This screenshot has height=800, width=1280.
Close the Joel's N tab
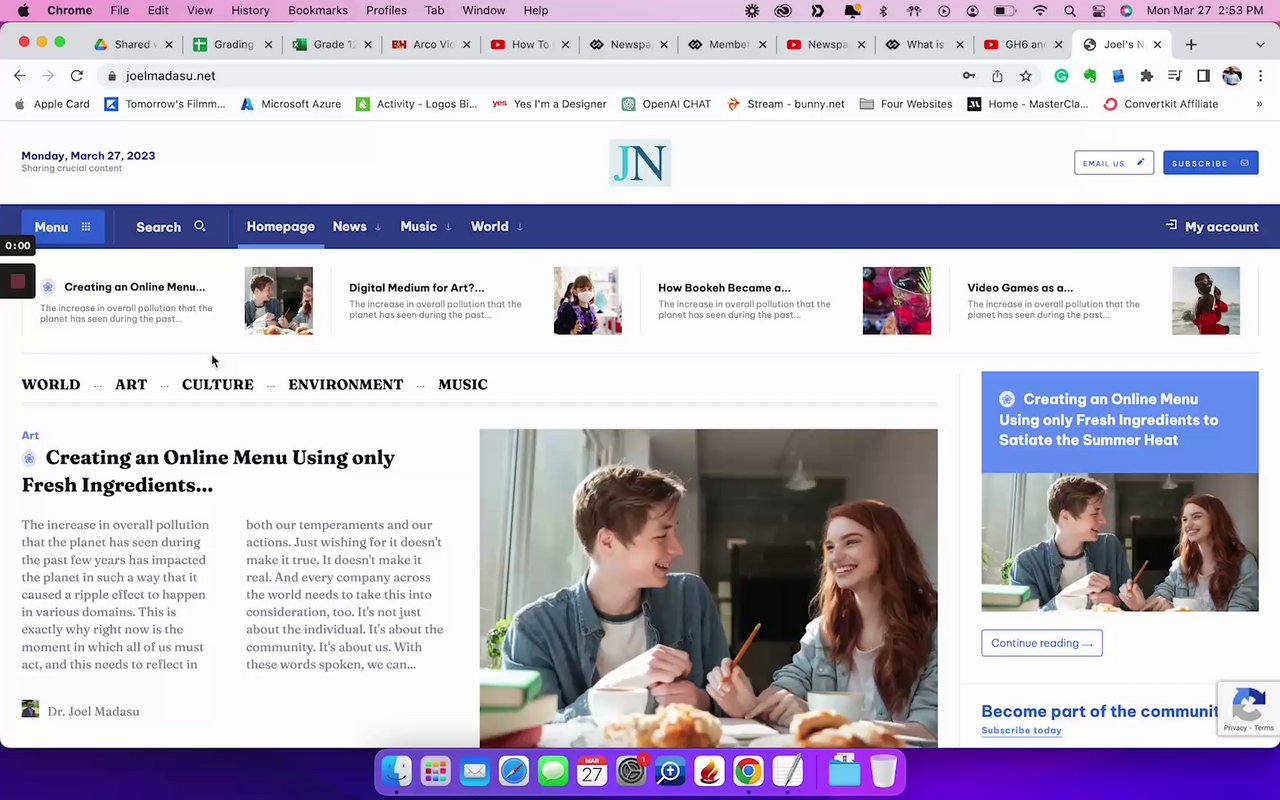coord(1157,44)
